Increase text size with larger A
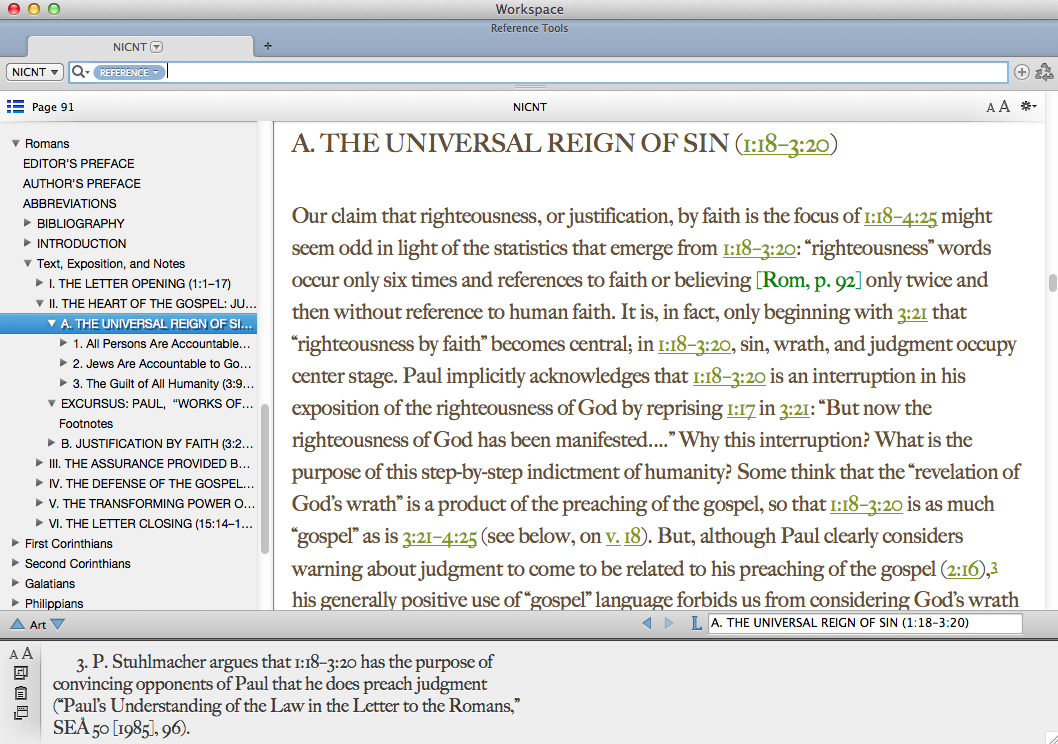The height and width of the screenshot is (744, 1058). (x=1004, y=107)
